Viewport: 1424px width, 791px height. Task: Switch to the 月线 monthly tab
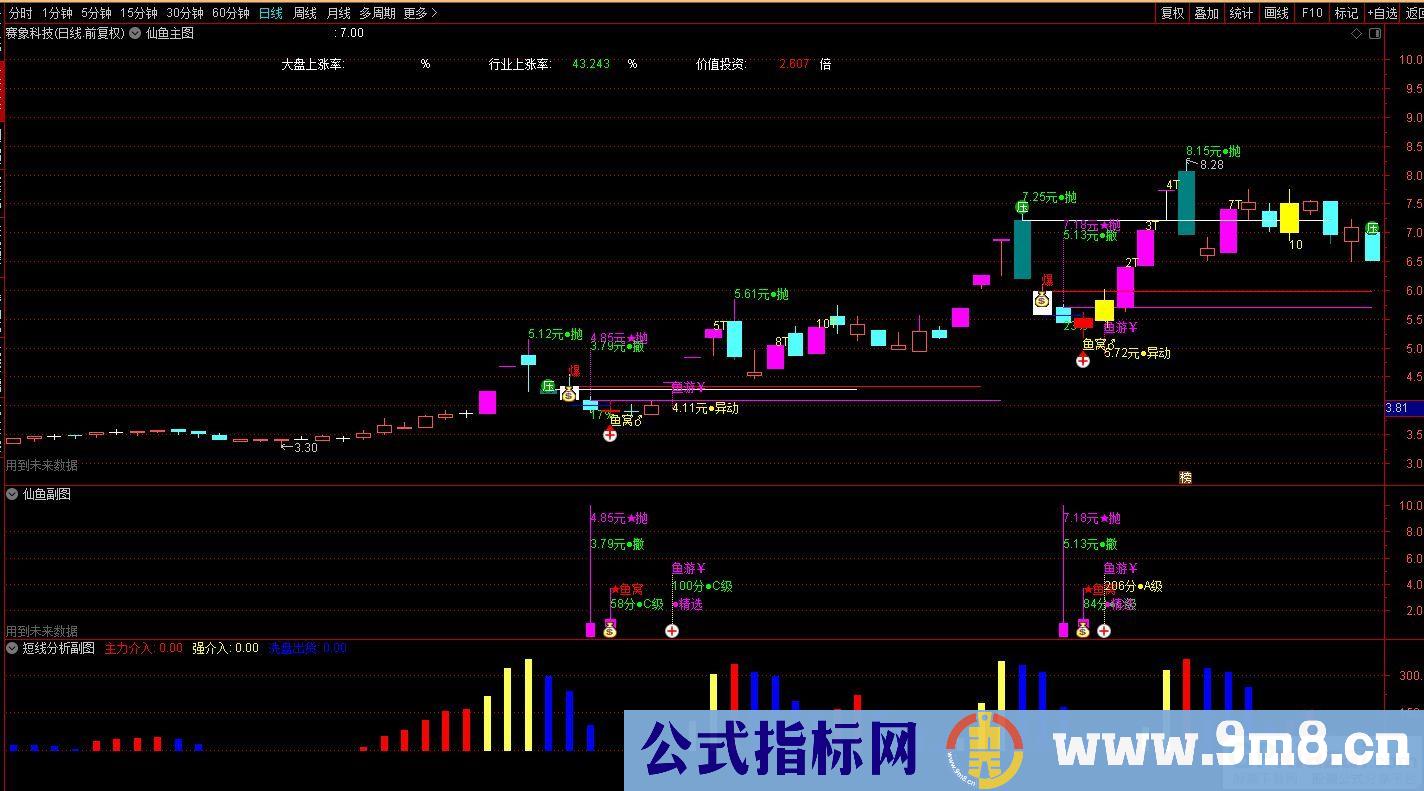pos(339,13)
